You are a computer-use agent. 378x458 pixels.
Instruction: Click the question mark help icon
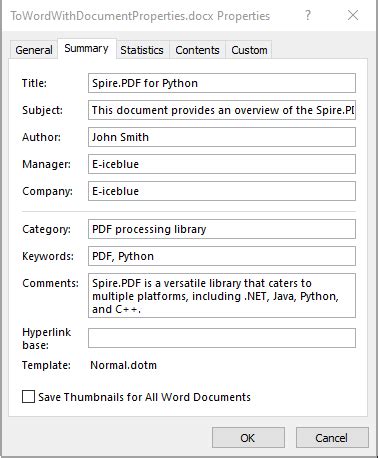[308, 15]
